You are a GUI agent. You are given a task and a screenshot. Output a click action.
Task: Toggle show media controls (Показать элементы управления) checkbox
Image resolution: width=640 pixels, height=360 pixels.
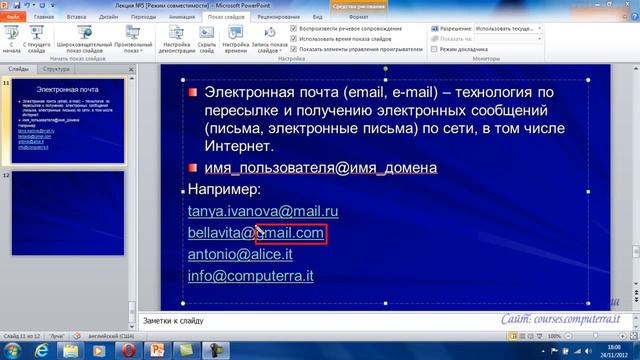point(293,49)
